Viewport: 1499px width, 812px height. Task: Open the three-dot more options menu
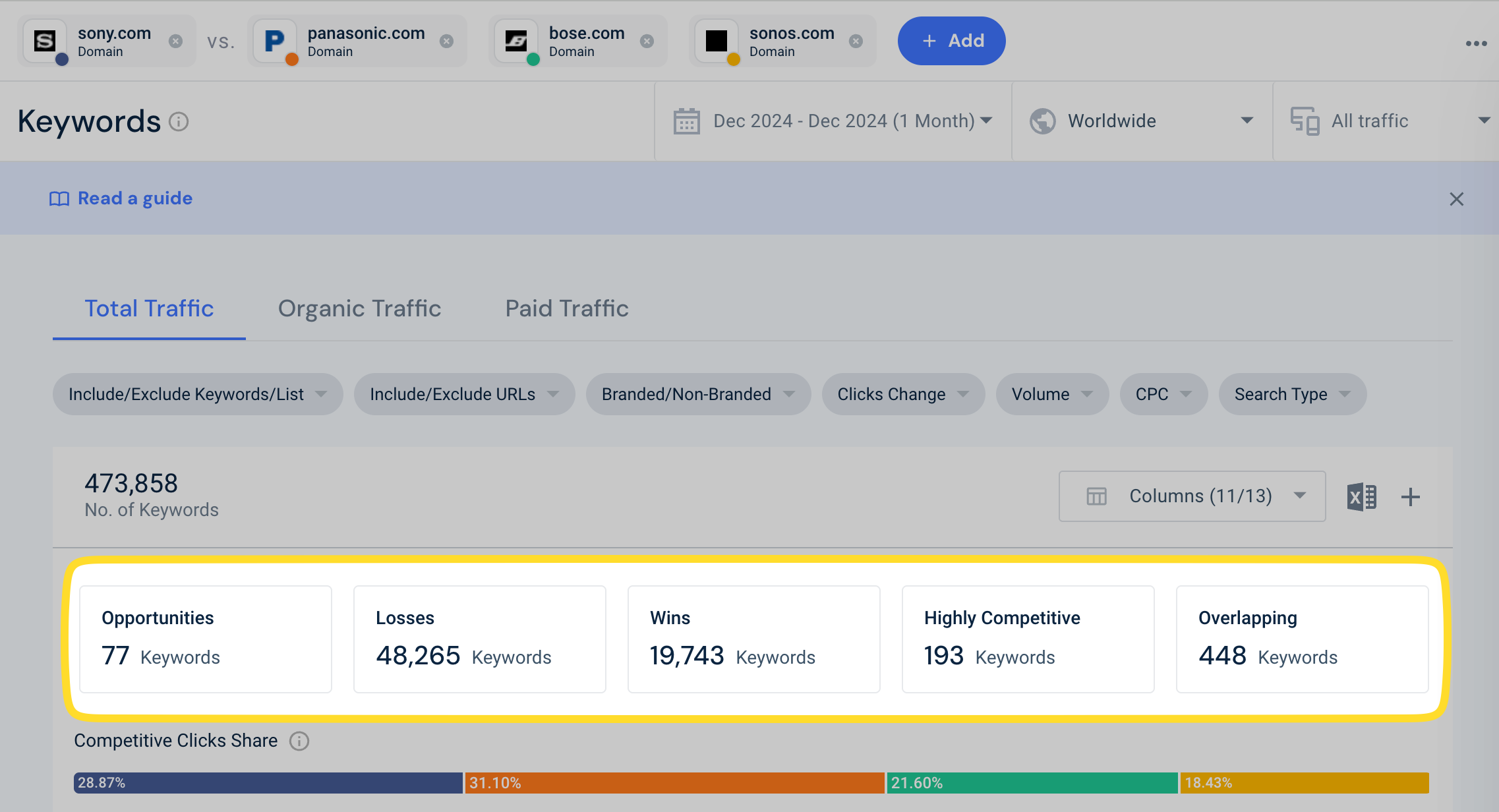click(x=1476, y=43)
